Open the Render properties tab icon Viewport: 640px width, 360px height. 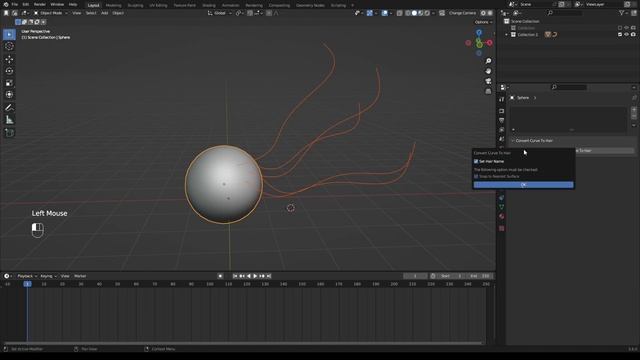pos(502,111)
